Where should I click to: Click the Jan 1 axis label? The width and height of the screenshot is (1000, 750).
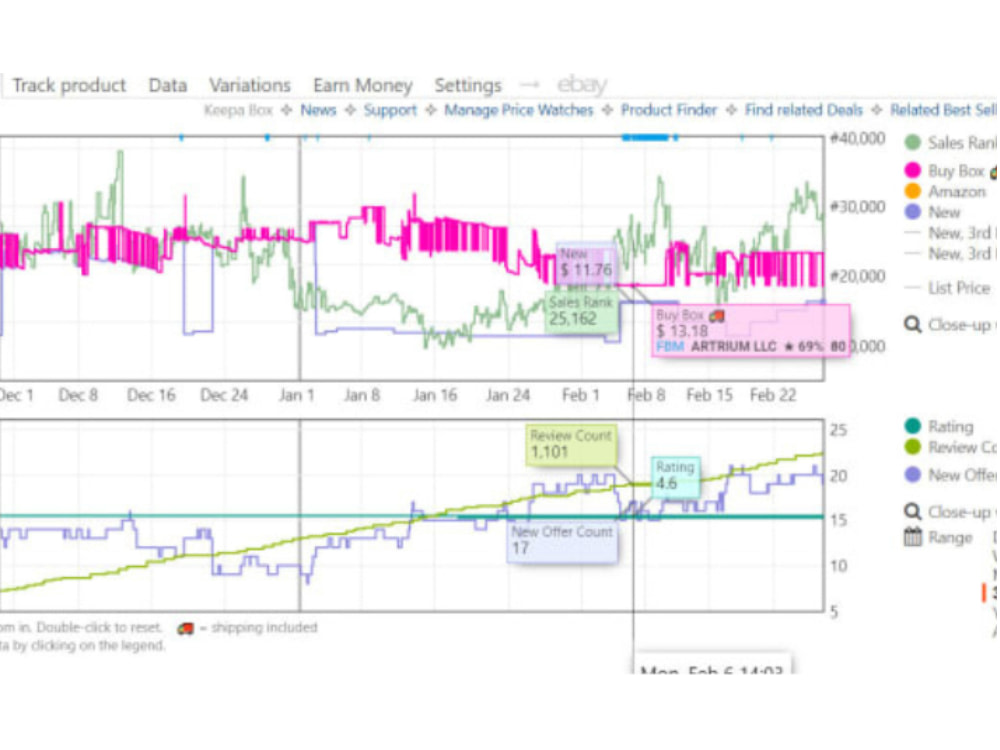pyautogui.click(x=297, y=395)
